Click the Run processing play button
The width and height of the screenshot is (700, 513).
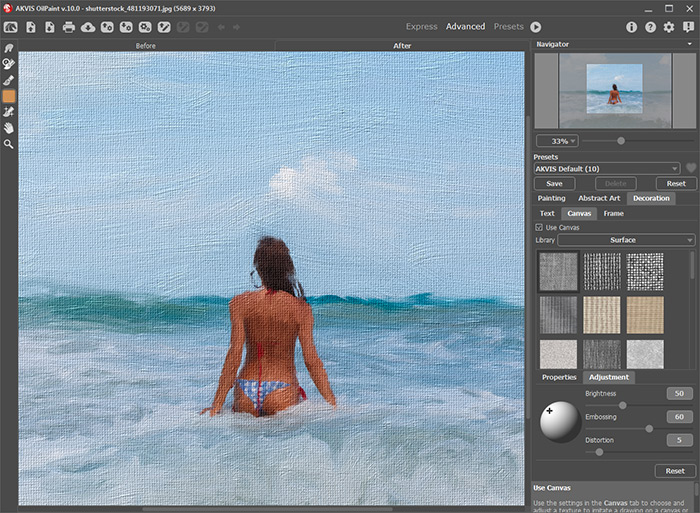pyautogui.click(x=536, y=27)
